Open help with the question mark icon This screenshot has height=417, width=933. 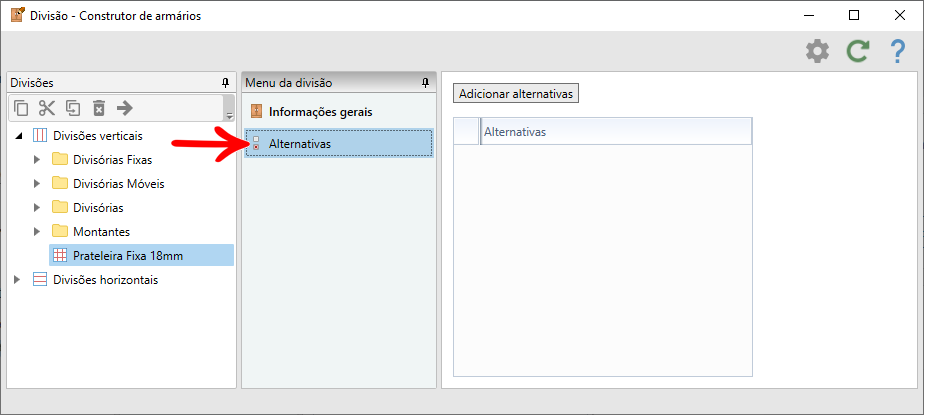897,52
